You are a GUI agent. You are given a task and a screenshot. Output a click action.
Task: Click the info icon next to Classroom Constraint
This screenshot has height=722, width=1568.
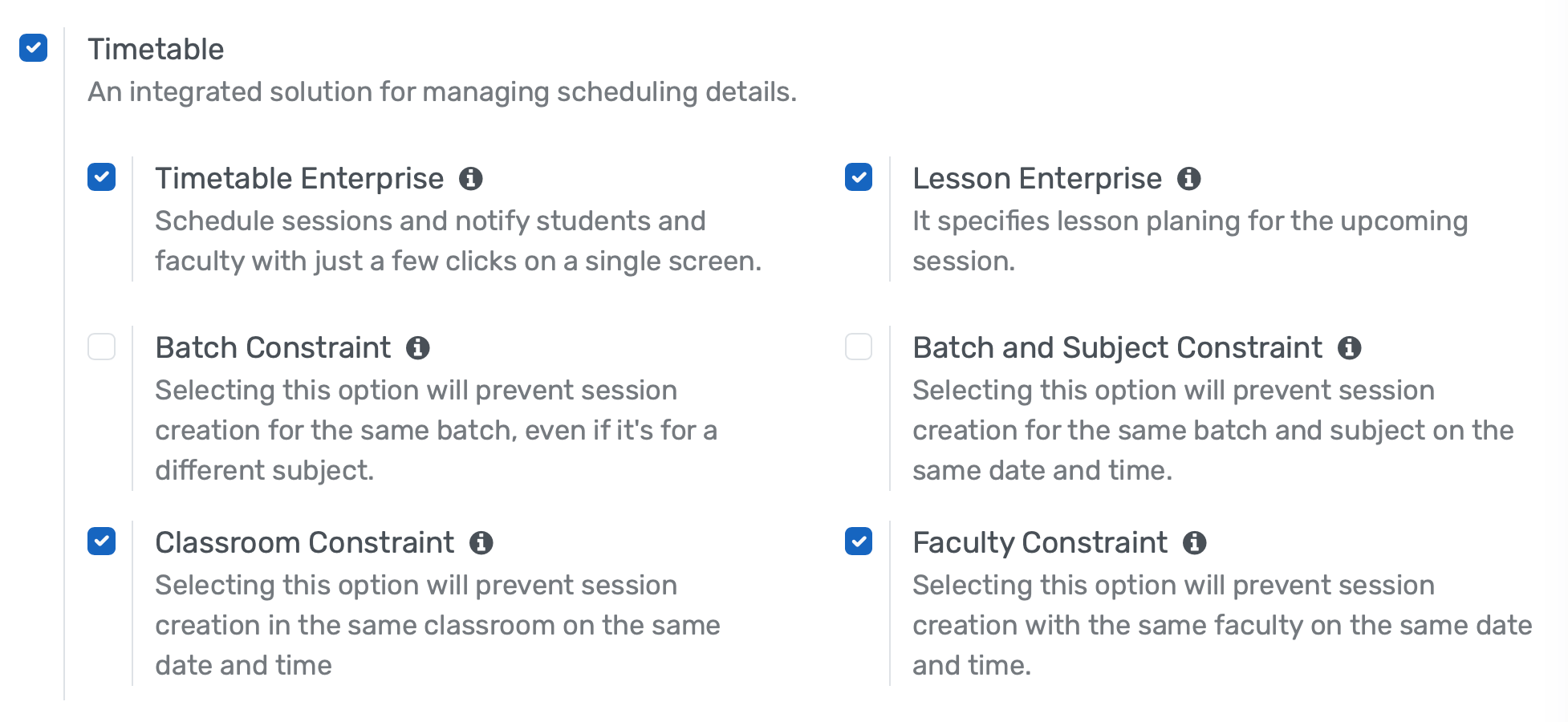[481, 543]
